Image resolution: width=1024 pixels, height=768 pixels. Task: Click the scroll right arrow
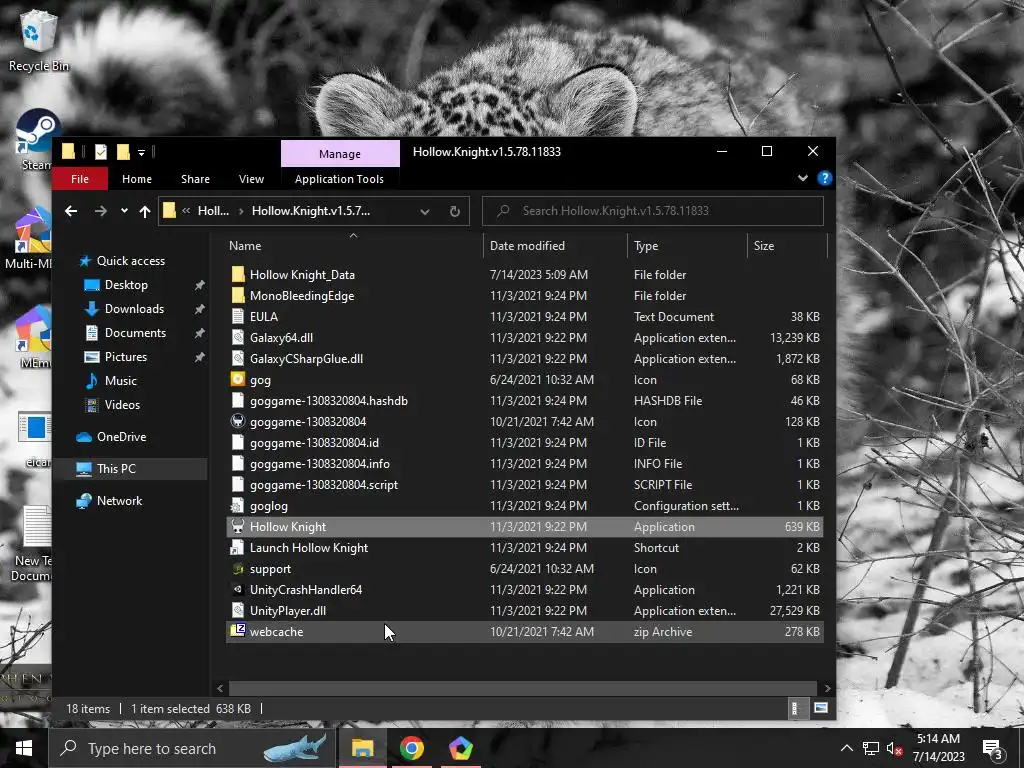click(827, 688)
